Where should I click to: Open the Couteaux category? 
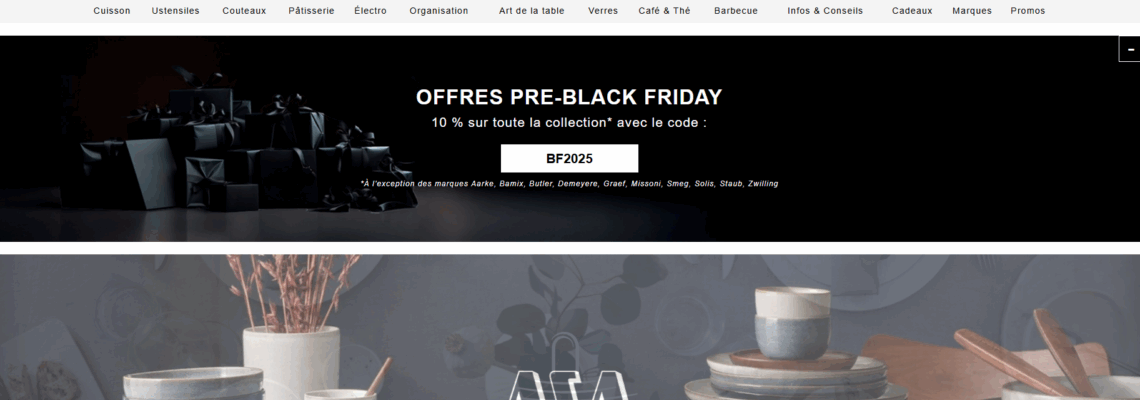[x=244, y=11]
